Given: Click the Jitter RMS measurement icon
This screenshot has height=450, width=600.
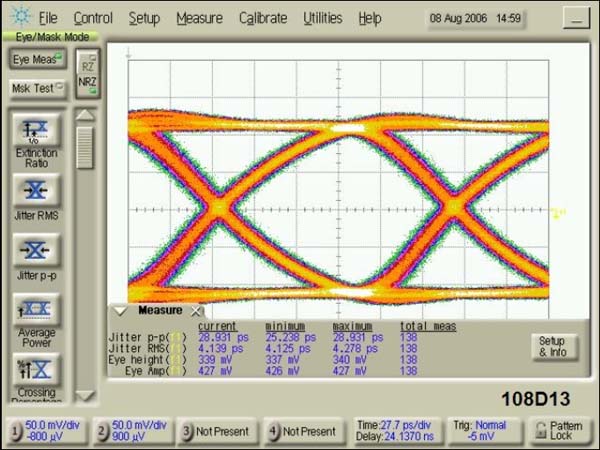Looking at the screenshot, I should pos(36,190).
